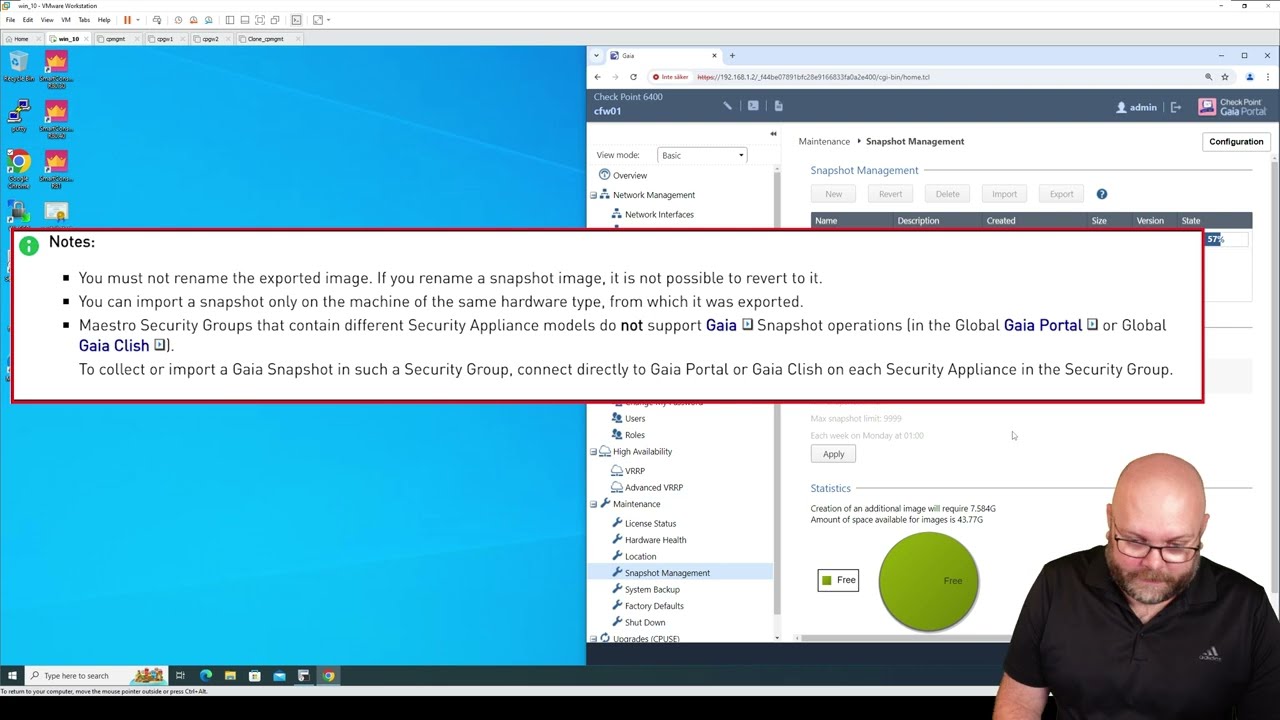Reload the Gaia browser page
Viewport: 1280px width, 720px height.
[633, 77]
